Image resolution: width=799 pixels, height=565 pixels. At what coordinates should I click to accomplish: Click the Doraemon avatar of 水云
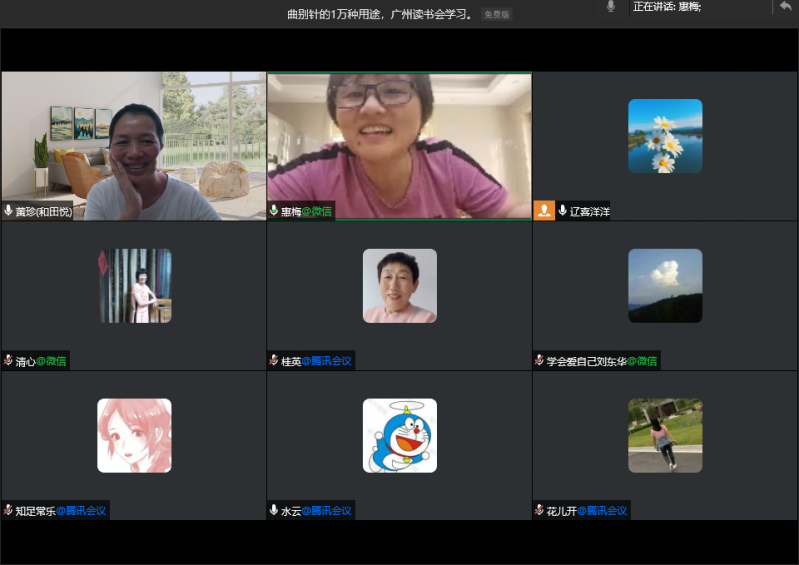pyautogui.click(x=399, y=435)
